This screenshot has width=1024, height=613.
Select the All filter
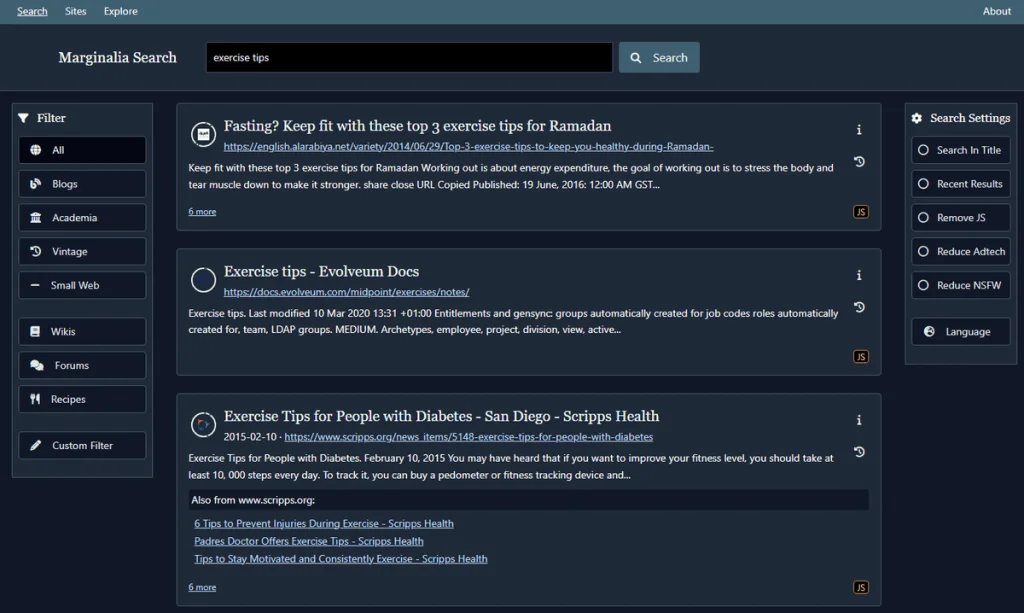(82, 150)
